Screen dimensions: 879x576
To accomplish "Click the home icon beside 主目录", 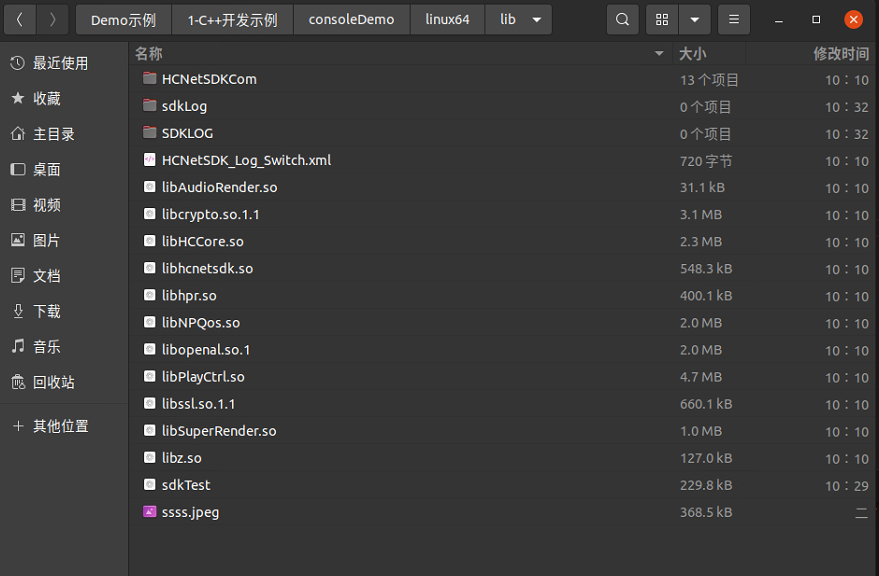I will pos(18,133).
